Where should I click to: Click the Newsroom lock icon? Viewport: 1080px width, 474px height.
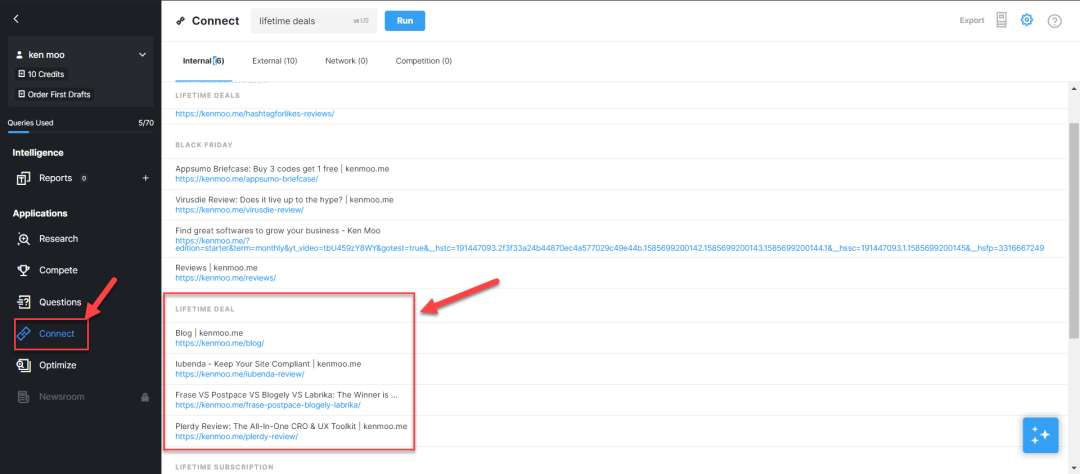click(145, 397)
